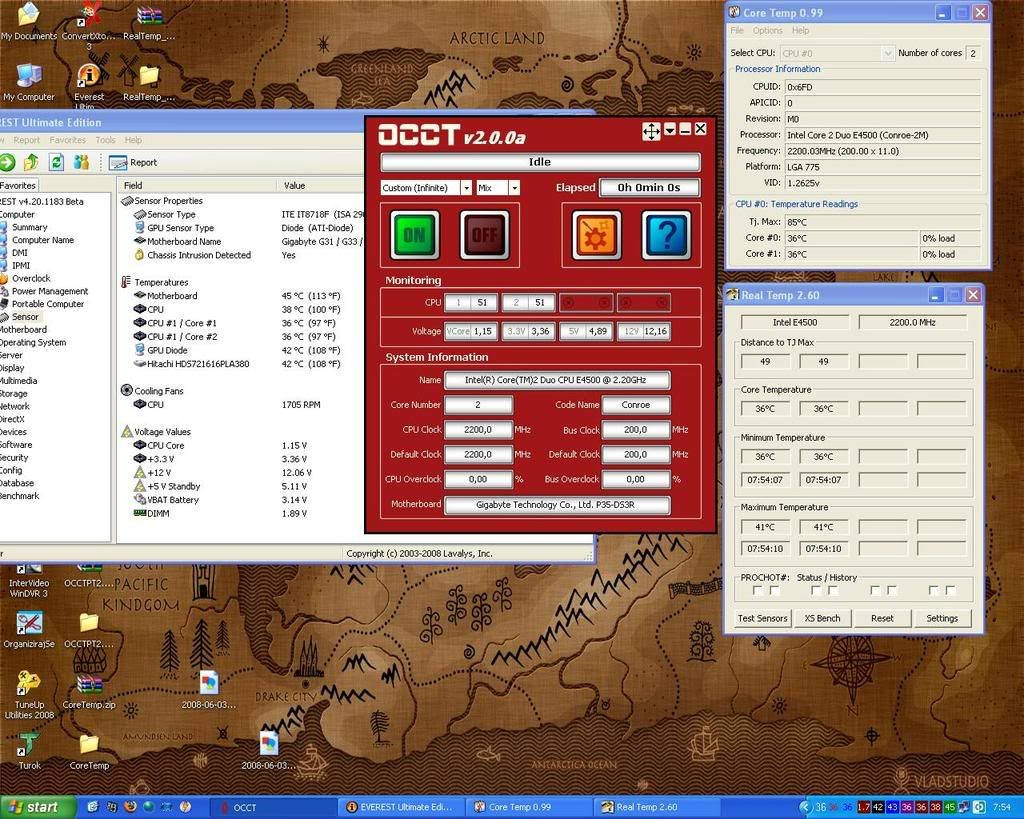Select the ConvertXto desktop shortcut
This screenshot has width=1024, height=819.
(89, 26)
